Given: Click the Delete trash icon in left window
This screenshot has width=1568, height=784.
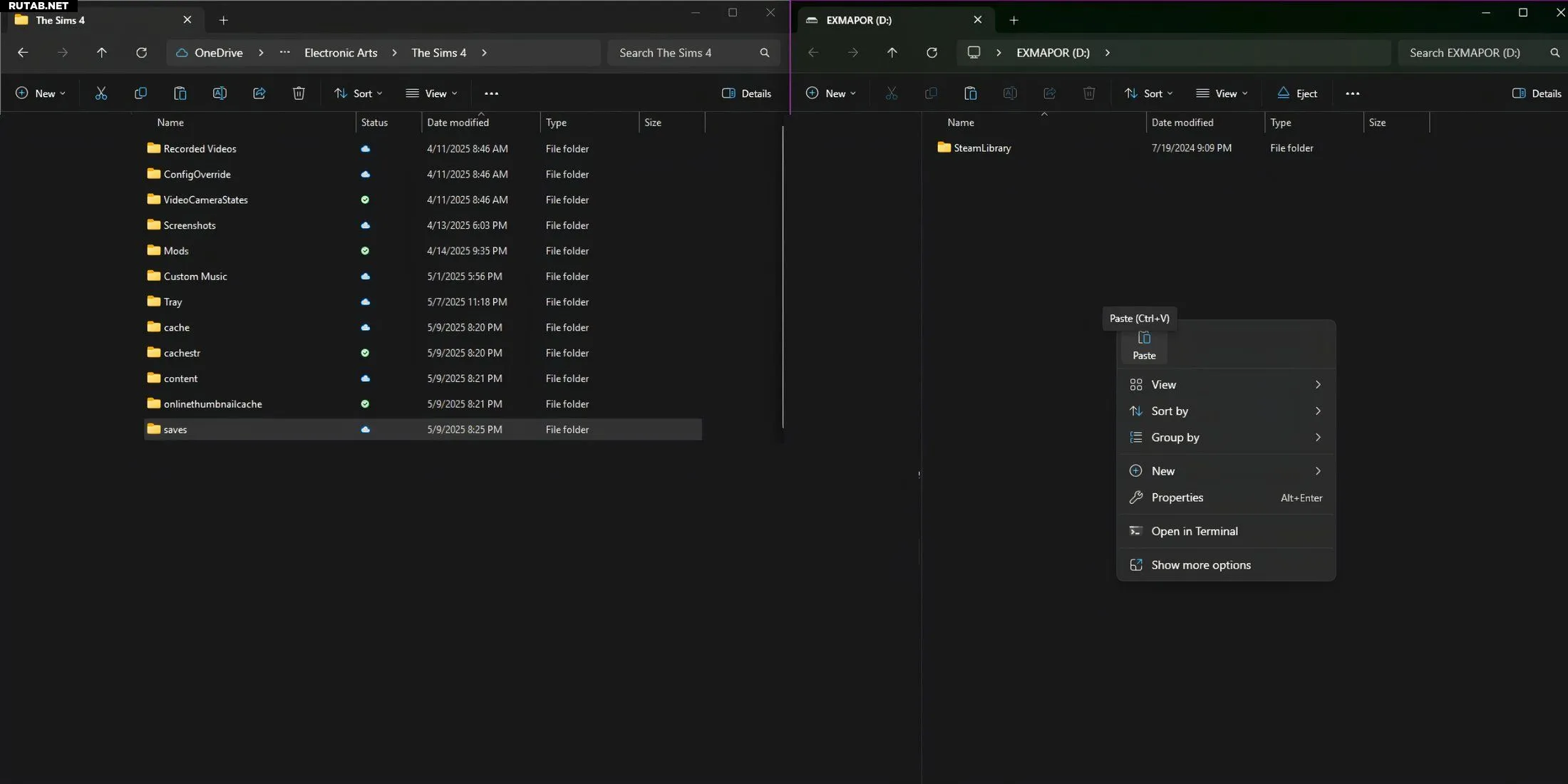Looking at the screenshot, I should tap(299, 93).
